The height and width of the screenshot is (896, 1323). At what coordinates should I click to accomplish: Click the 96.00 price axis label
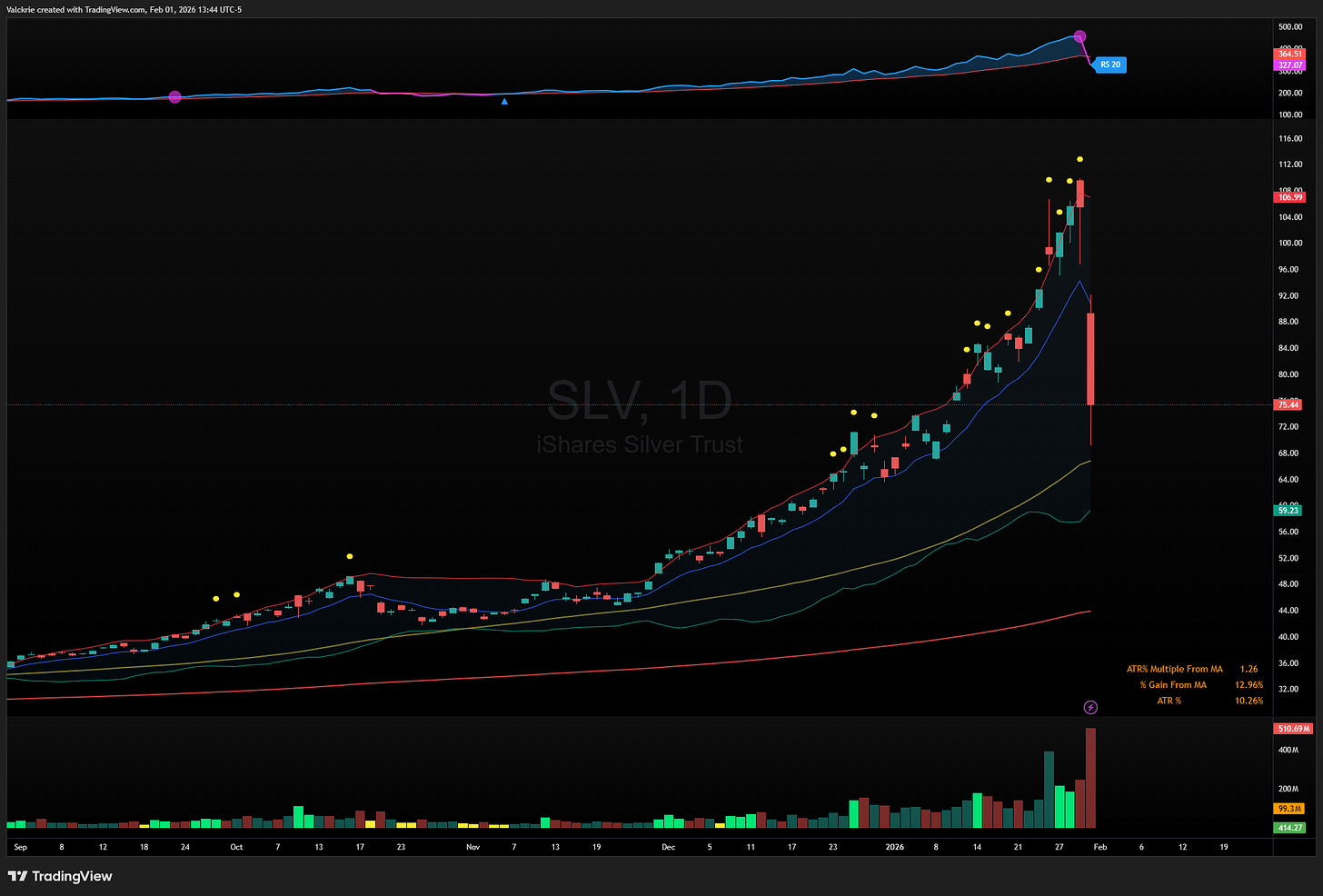[1289, 270]
